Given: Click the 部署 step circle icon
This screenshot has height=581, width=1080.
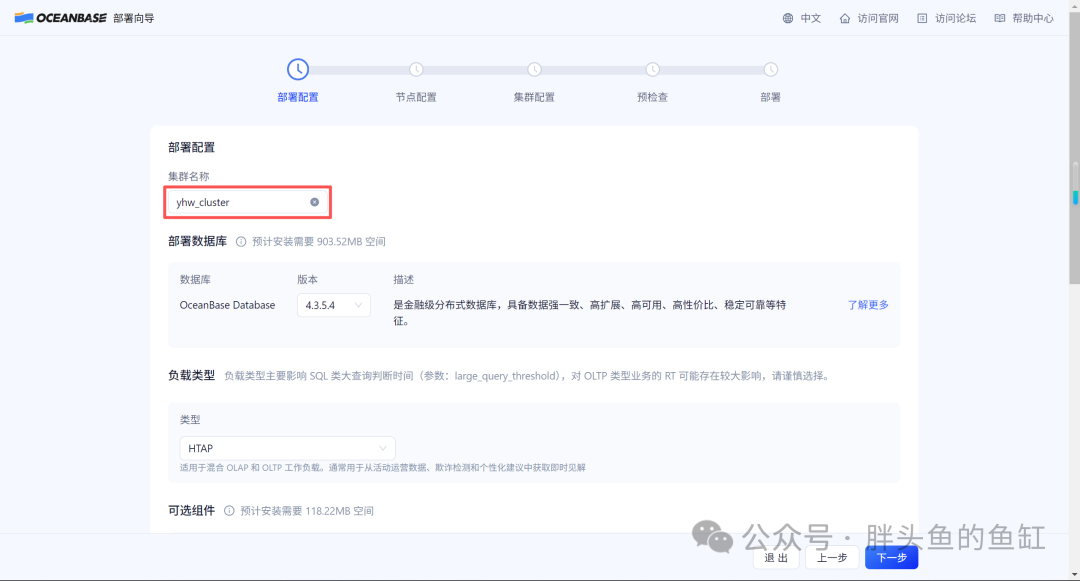Looking at the screenshot, I should point(771,70).
